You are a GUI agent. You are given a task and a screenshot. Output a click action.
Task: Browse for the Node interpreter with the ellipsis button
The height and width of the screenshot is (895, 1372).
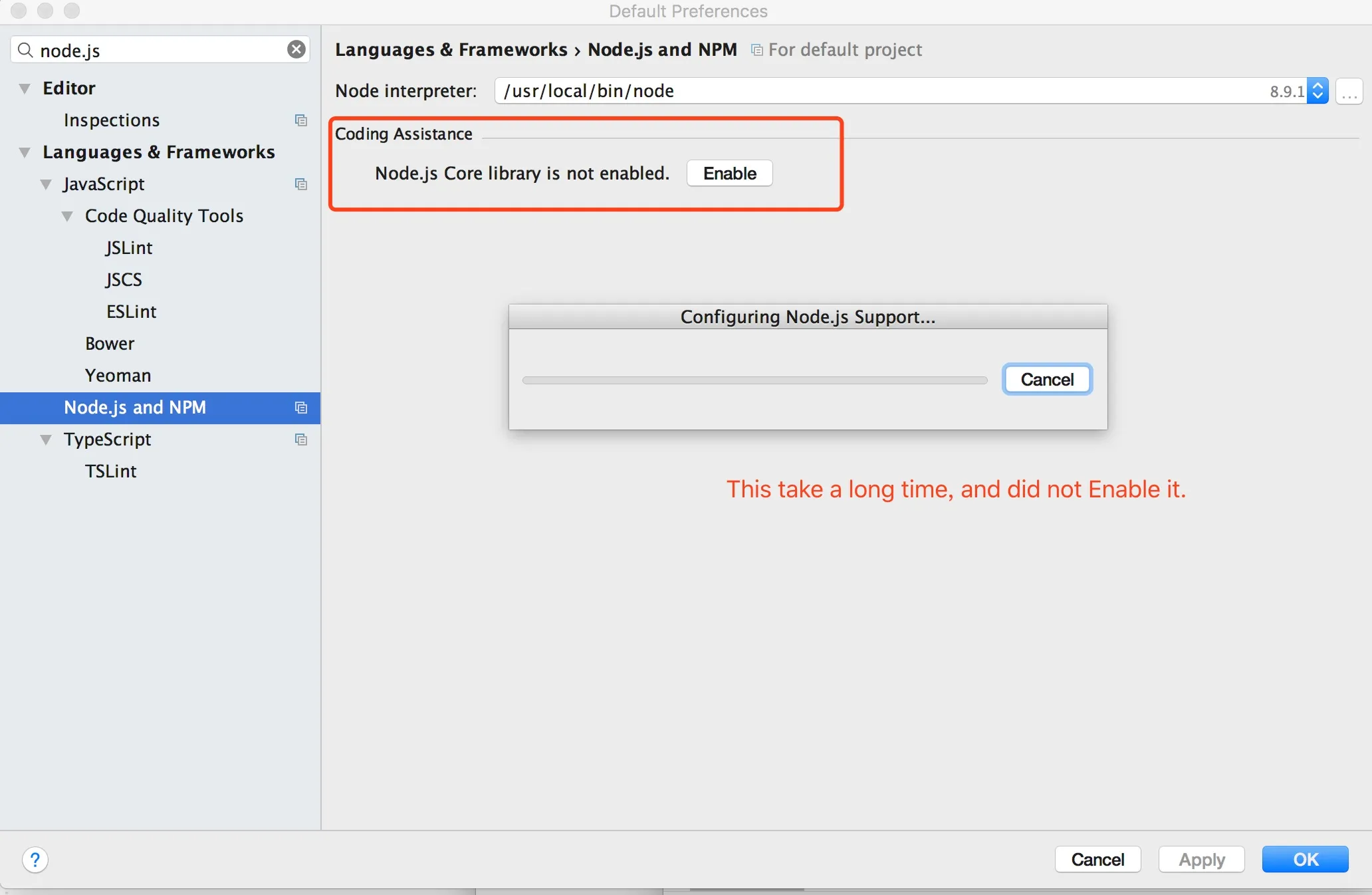(x=1349, y=92)
